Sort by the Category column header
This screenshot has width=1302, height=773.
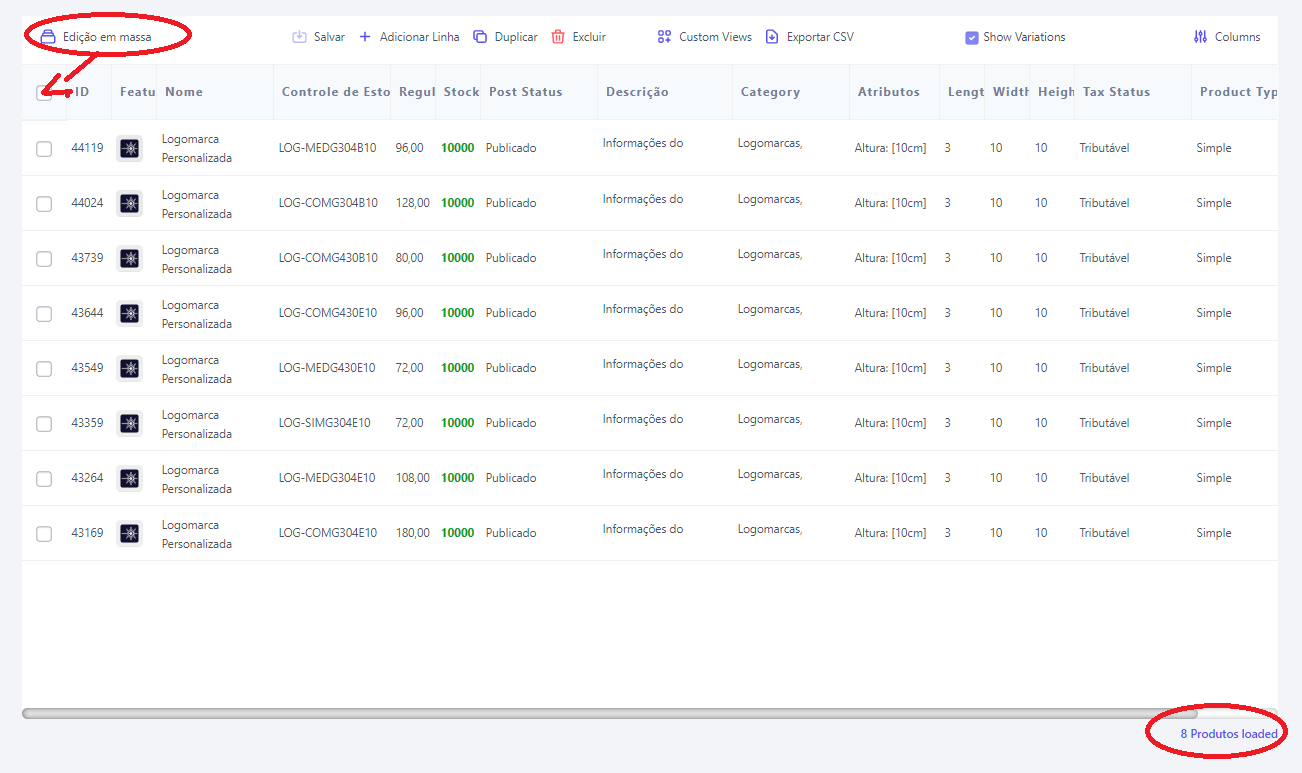(x=770, y=92)
